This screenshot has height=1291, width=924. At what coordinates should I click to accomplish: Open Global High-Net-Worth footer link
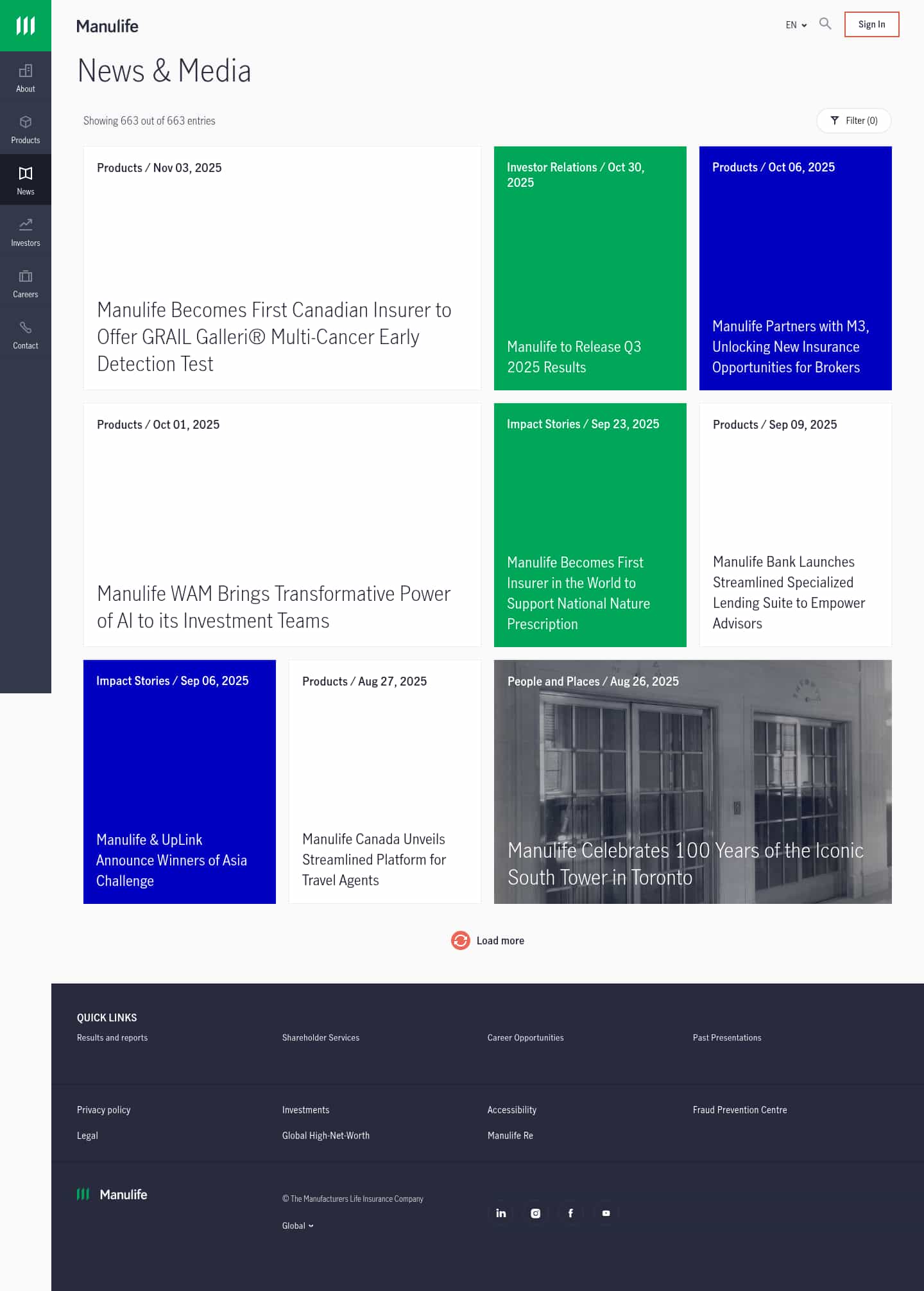pyautogui.click(x=326, y=1136)
